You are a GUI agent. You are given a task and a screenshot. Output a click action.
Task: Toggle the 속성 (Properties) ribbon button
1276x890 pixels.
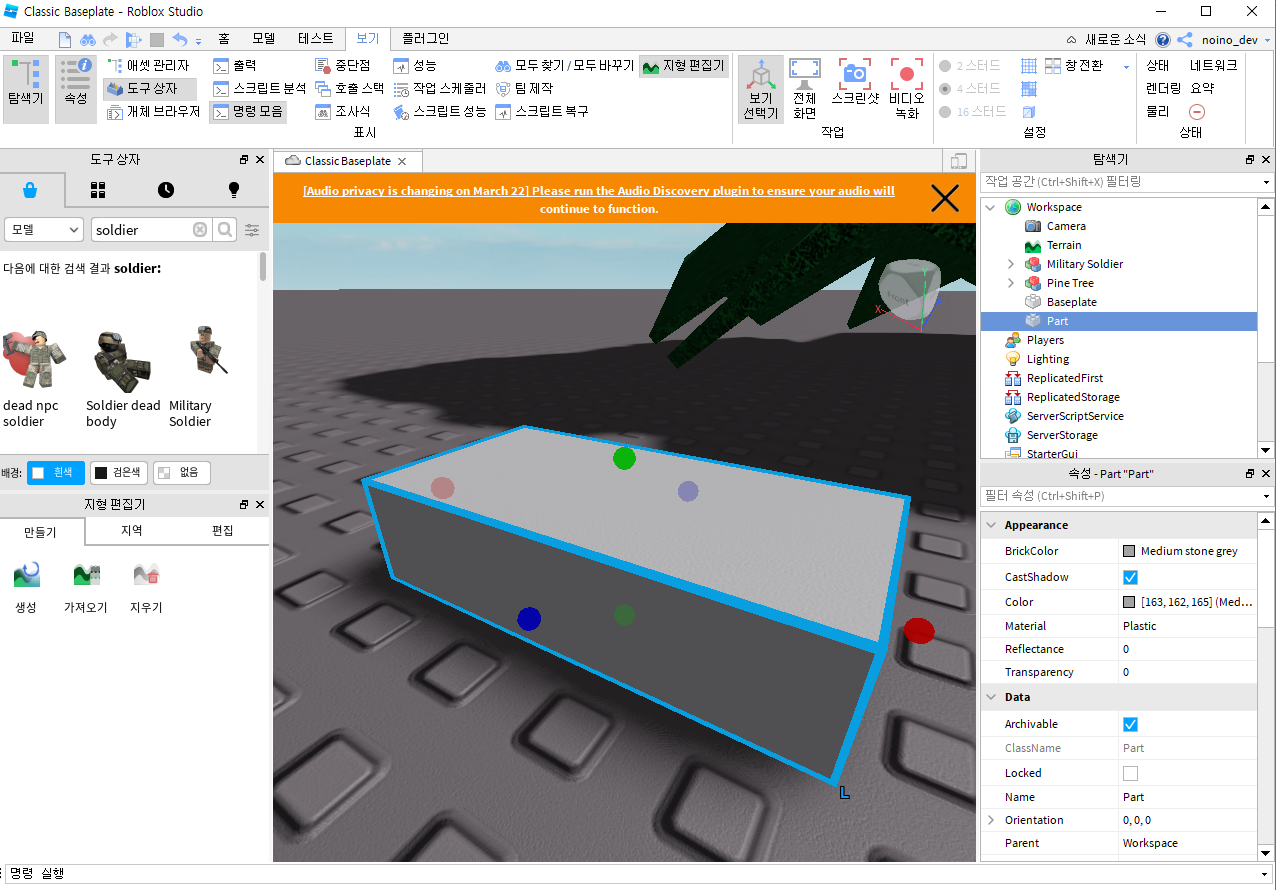click(76, 89)
